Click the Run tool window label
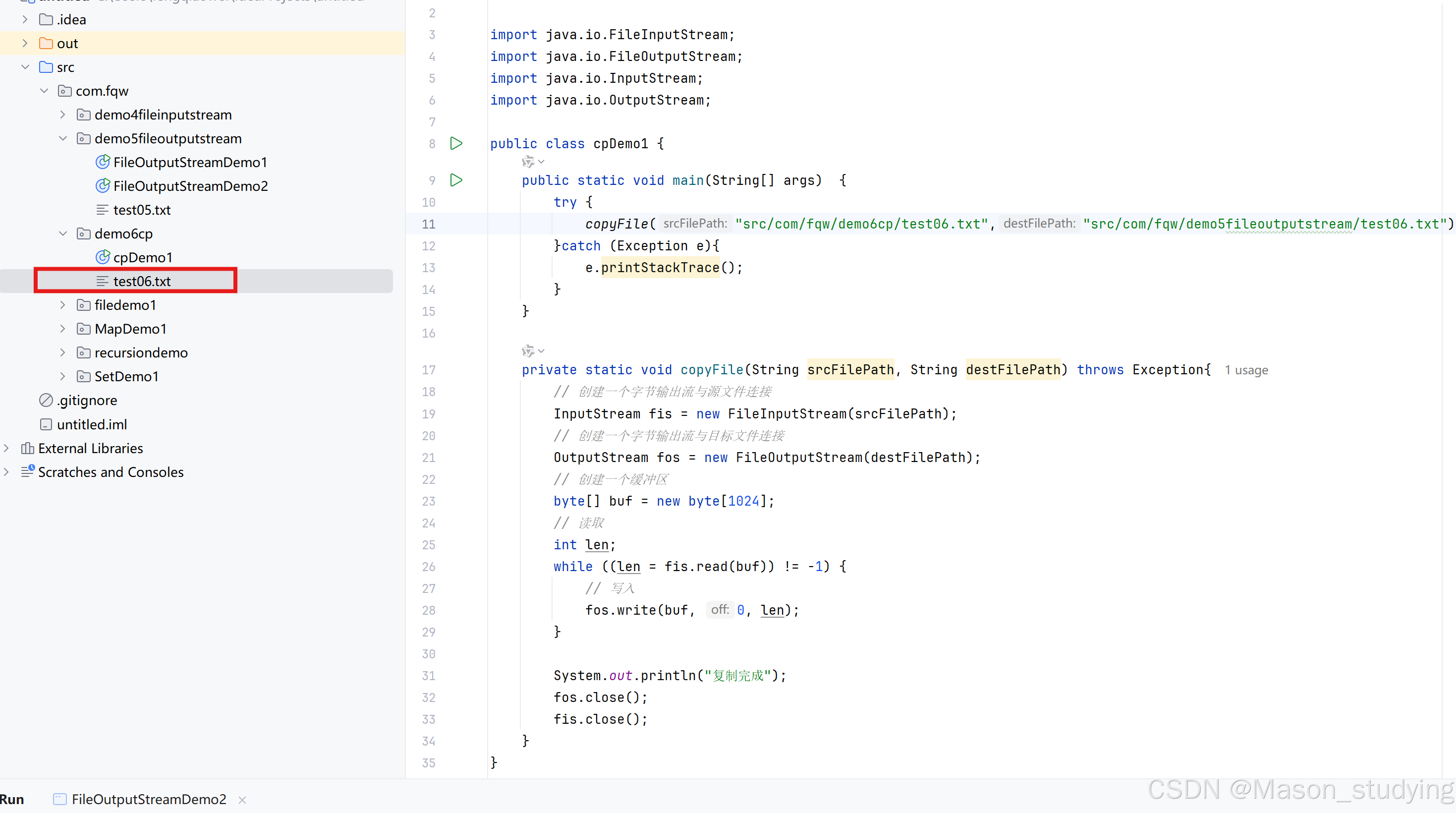Viewport: 1456px width, 813px height. [12, 799]
